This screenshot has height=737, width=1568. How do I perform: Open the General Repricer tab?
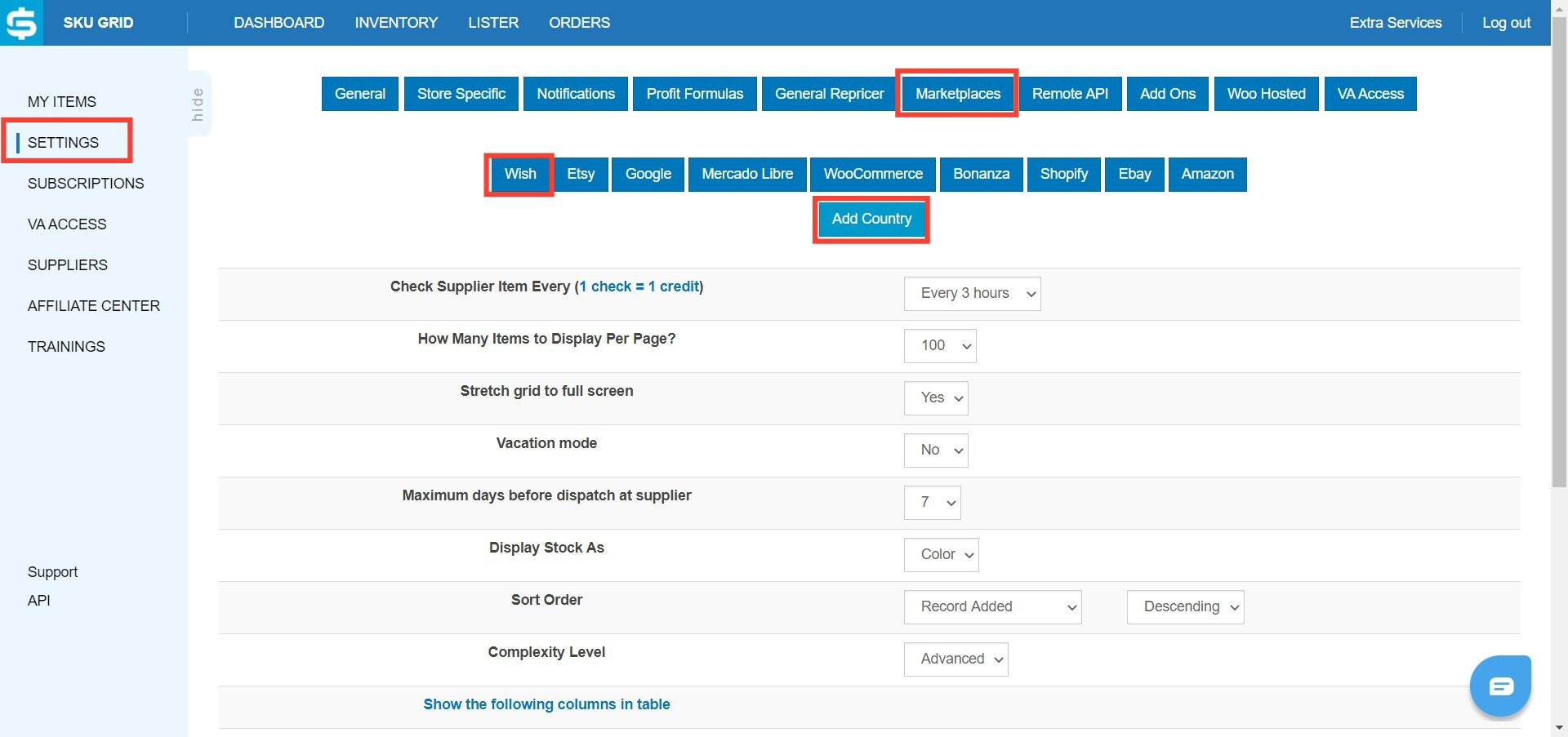coord(830,94)
